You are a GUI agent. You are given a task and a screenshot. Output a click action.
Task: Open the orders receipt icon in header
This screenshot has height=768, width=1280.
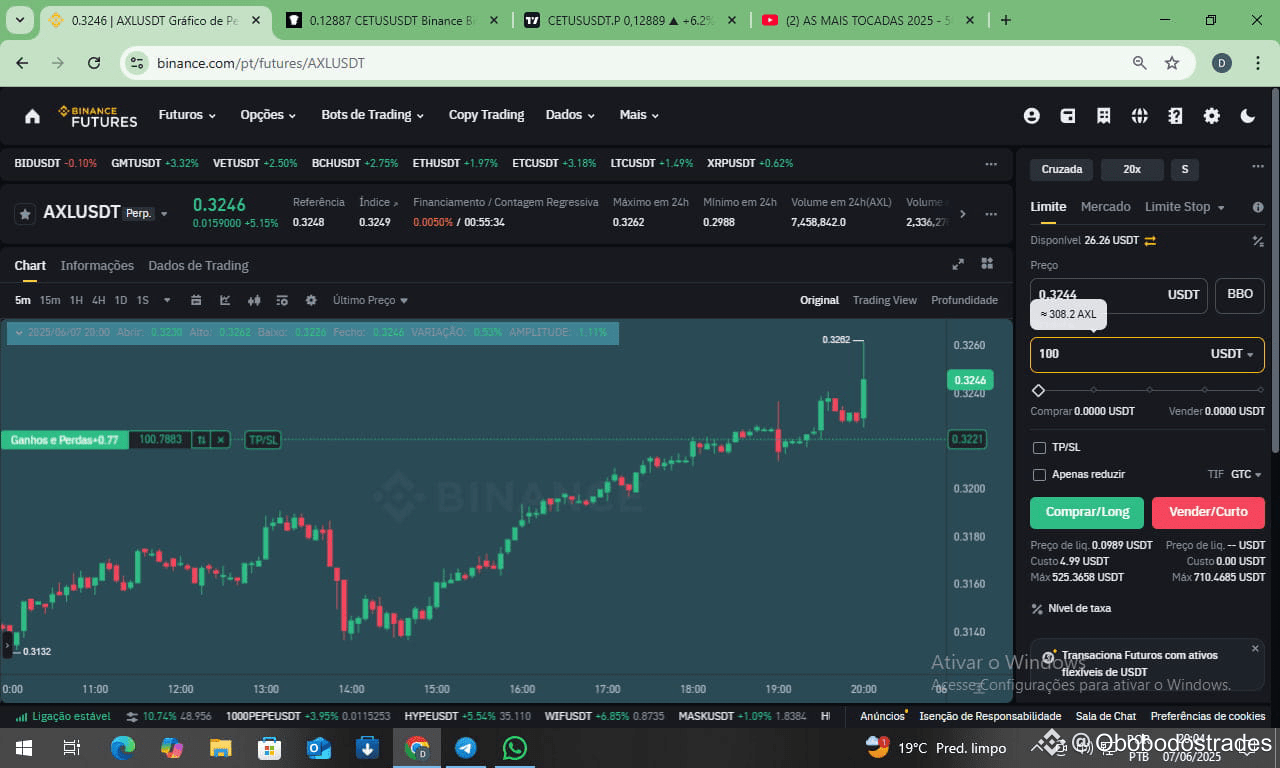coord(1104,116)
